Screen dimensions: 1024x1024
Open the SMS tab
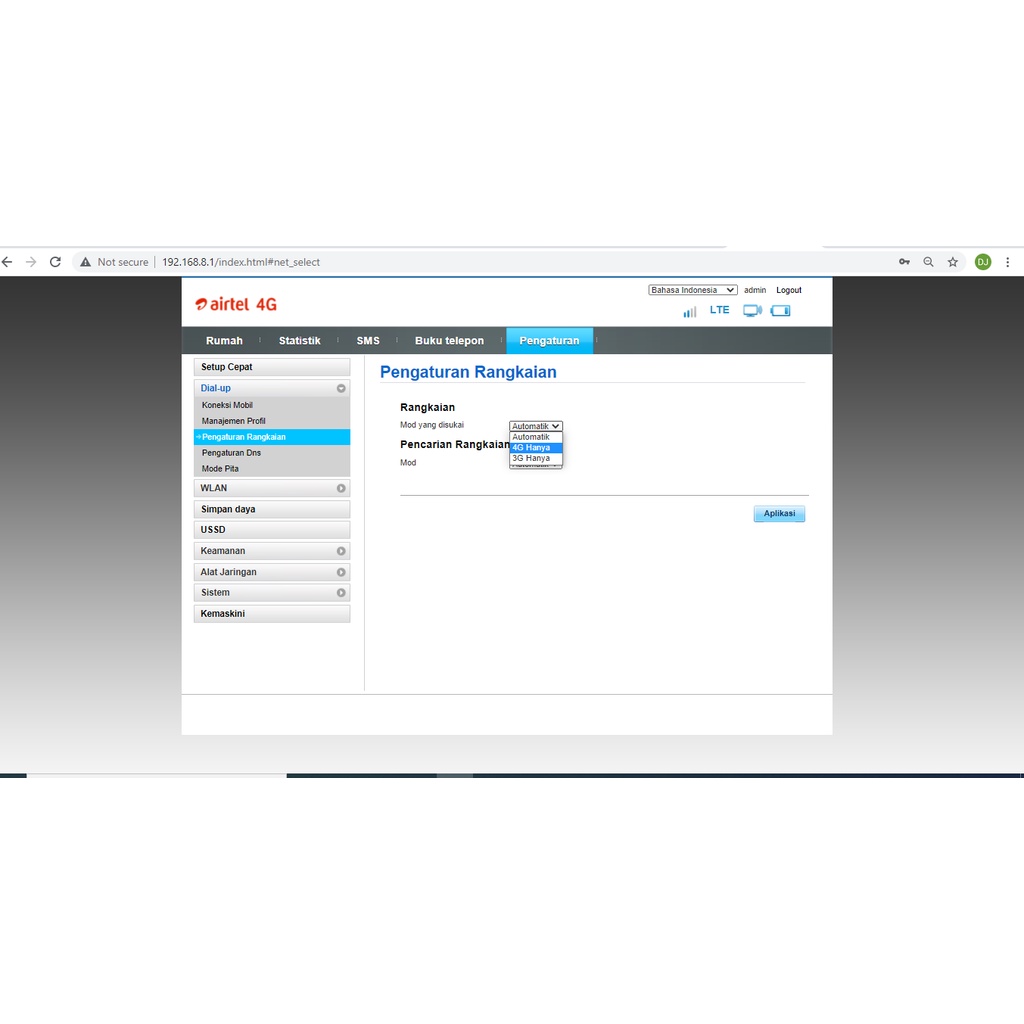pyautogui.click(x=368, y=341)
